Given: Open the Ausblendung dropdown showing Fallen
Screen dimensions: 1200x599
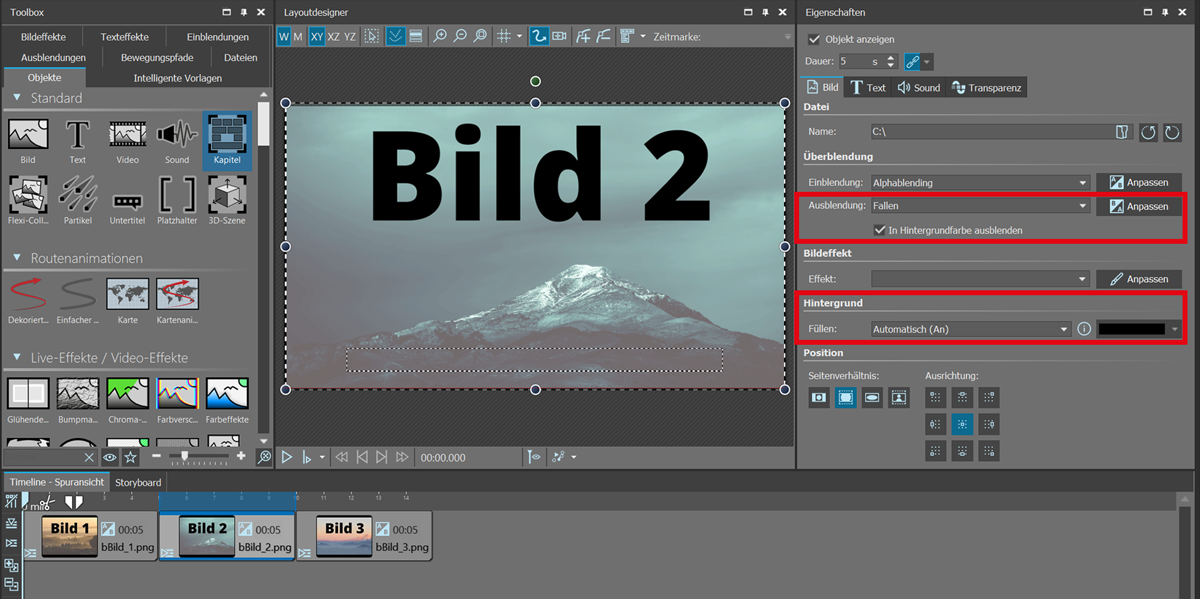Looking at the screenshot, I should tap(980, 206).
